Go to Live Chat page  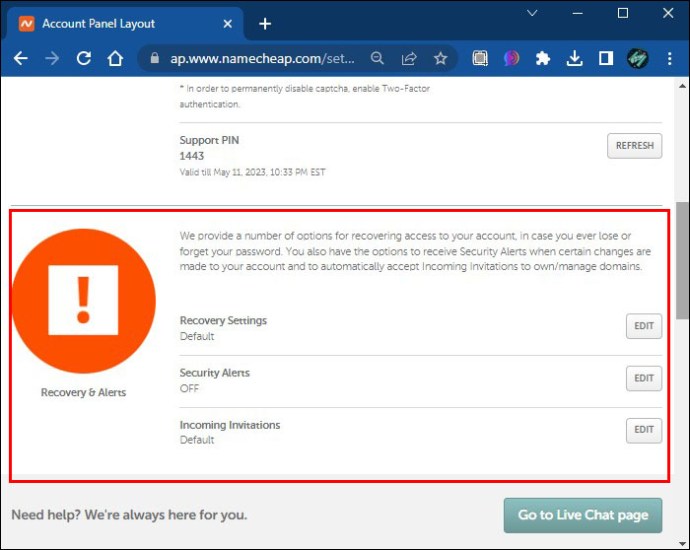[x=583, y=515]
